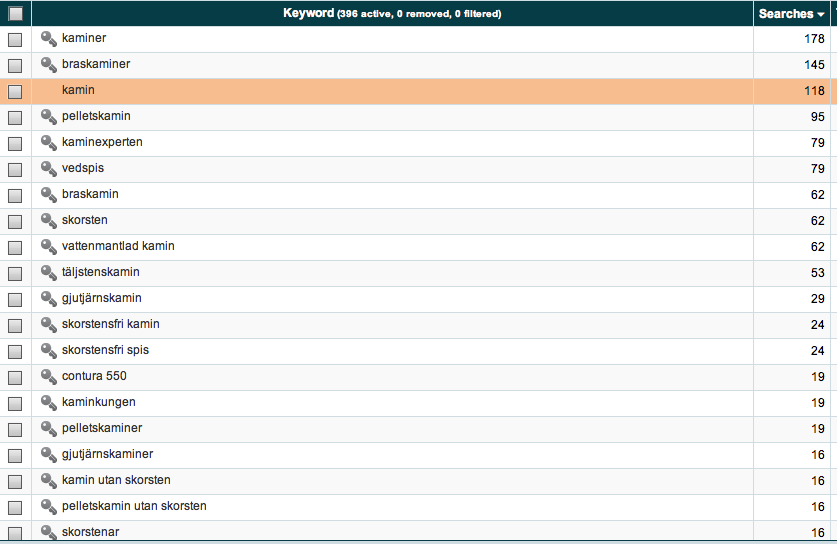Click the key icon next to skorsten
Image resolution: width=837 pixels, height=544 pixels.
pyautogui.click(x=48, y=221)
